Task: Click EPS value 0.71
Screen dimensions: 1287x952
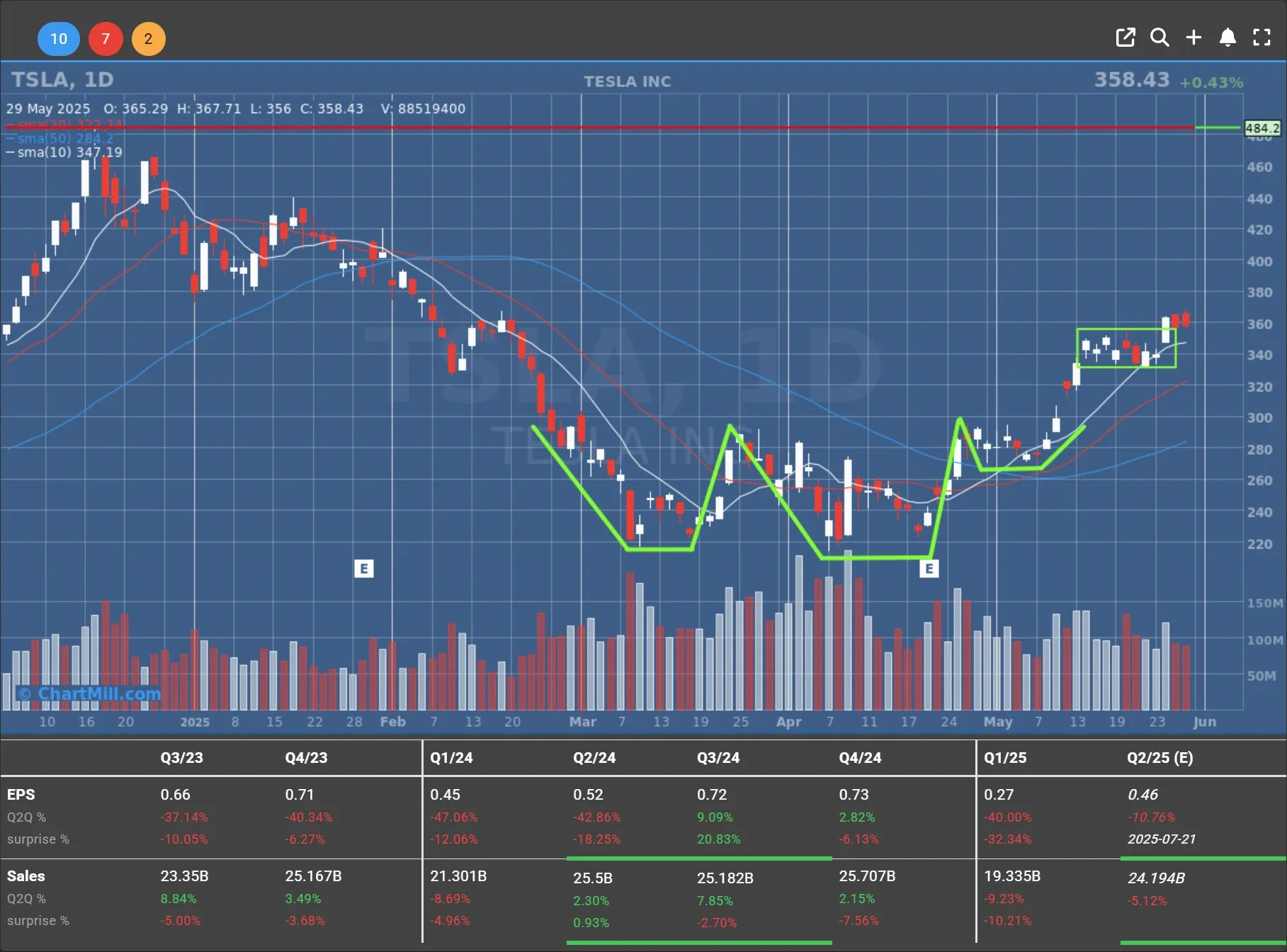Action: coord(299,795)
